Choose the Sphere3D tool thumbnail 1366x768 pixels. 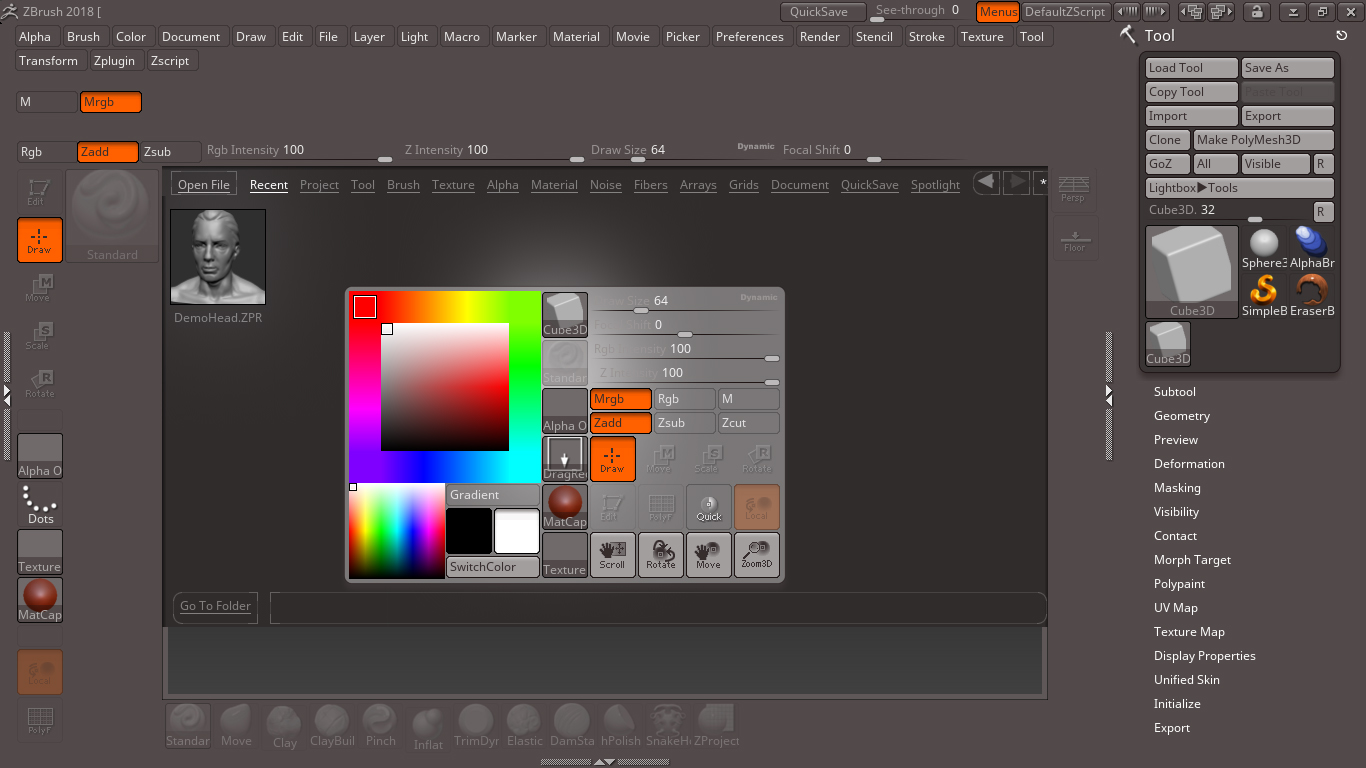(1264, 249)
